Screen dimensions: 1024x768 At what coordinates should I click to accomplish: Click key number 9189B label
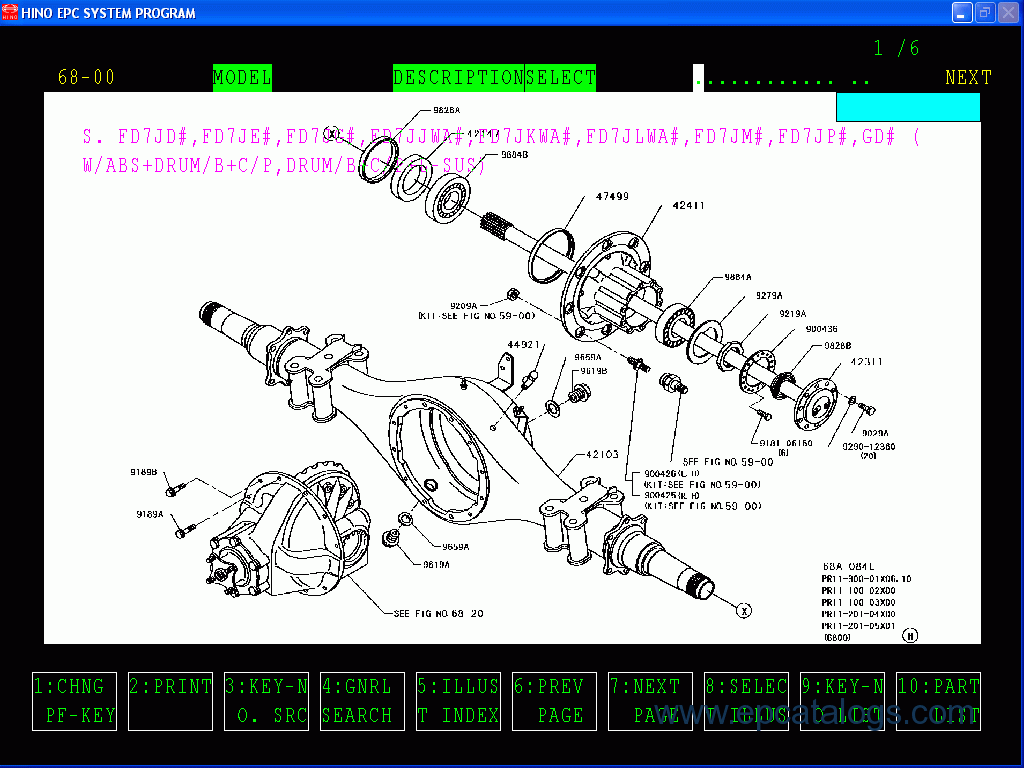pos(143,472)
